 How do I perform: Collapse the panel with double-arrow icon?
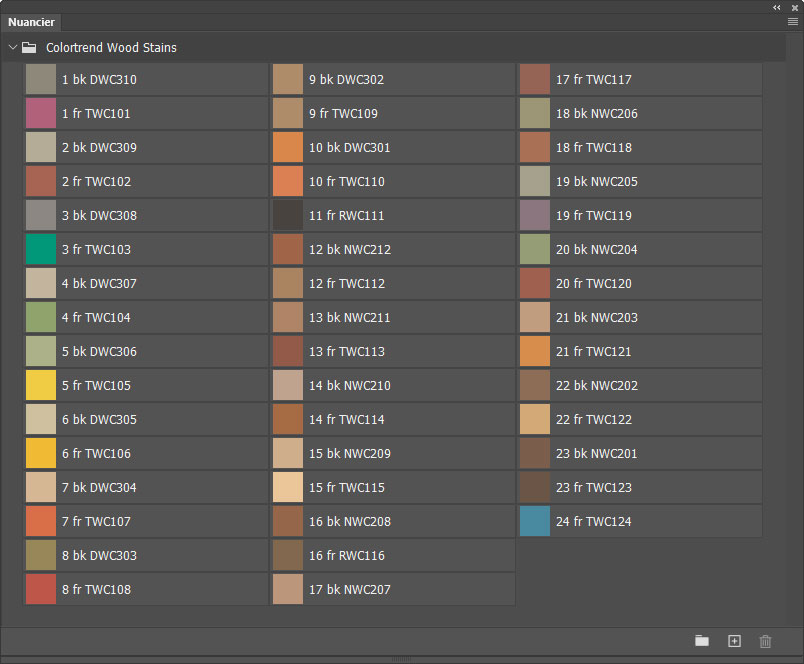(x=777, y=7)
